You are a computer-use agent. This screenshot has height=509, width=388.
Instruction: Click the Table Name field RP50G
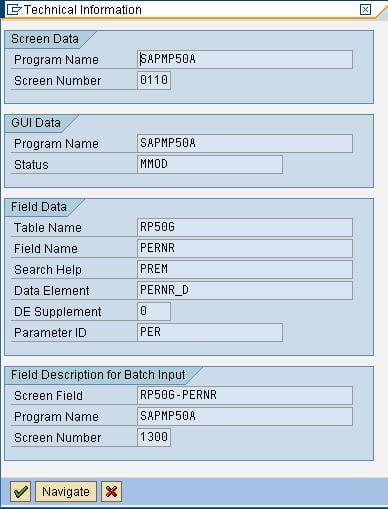(245, 227)
